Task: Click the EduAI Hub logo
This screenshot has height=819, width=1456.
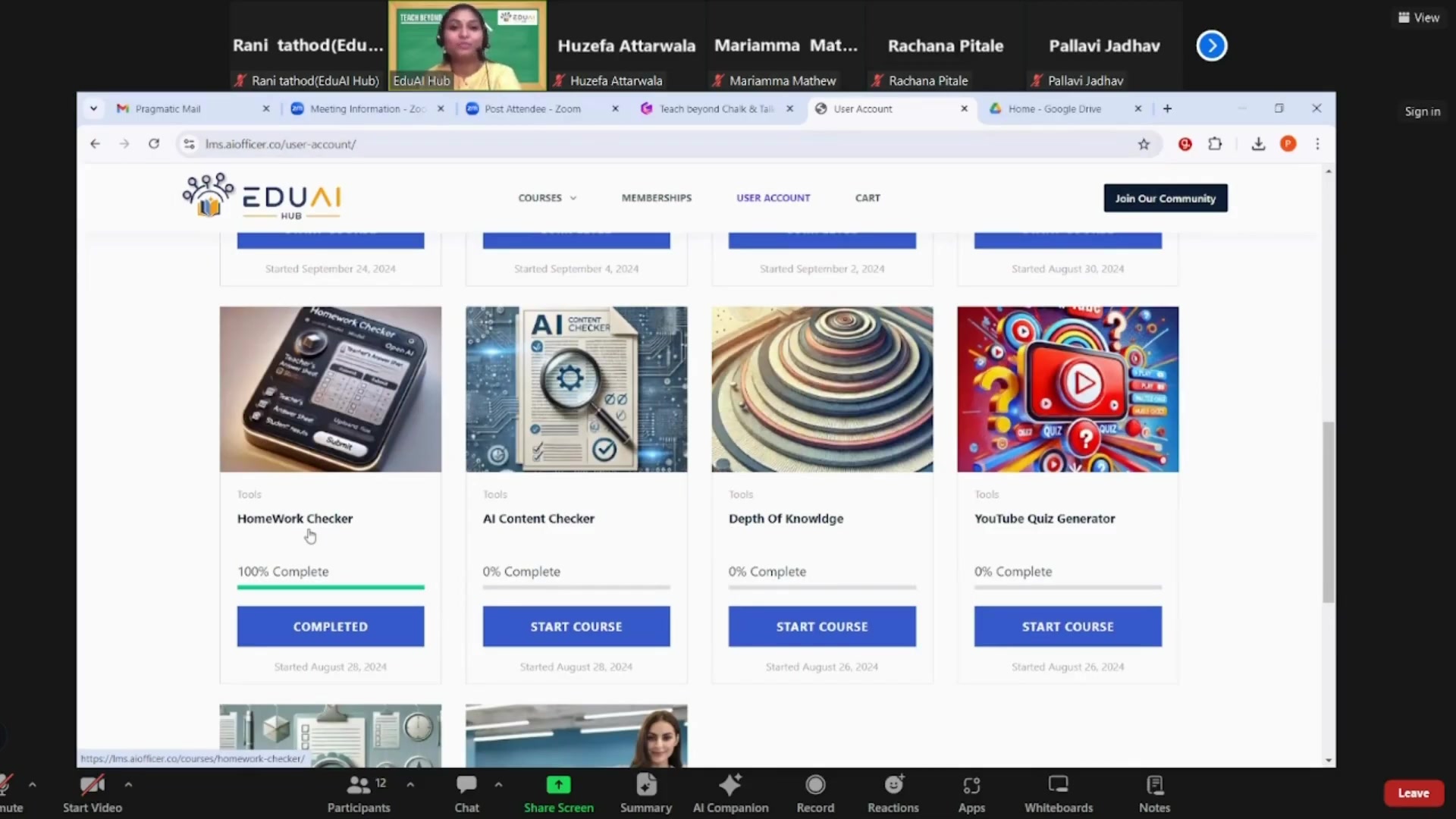Action: pyautogui.click(x=262, y=196)
